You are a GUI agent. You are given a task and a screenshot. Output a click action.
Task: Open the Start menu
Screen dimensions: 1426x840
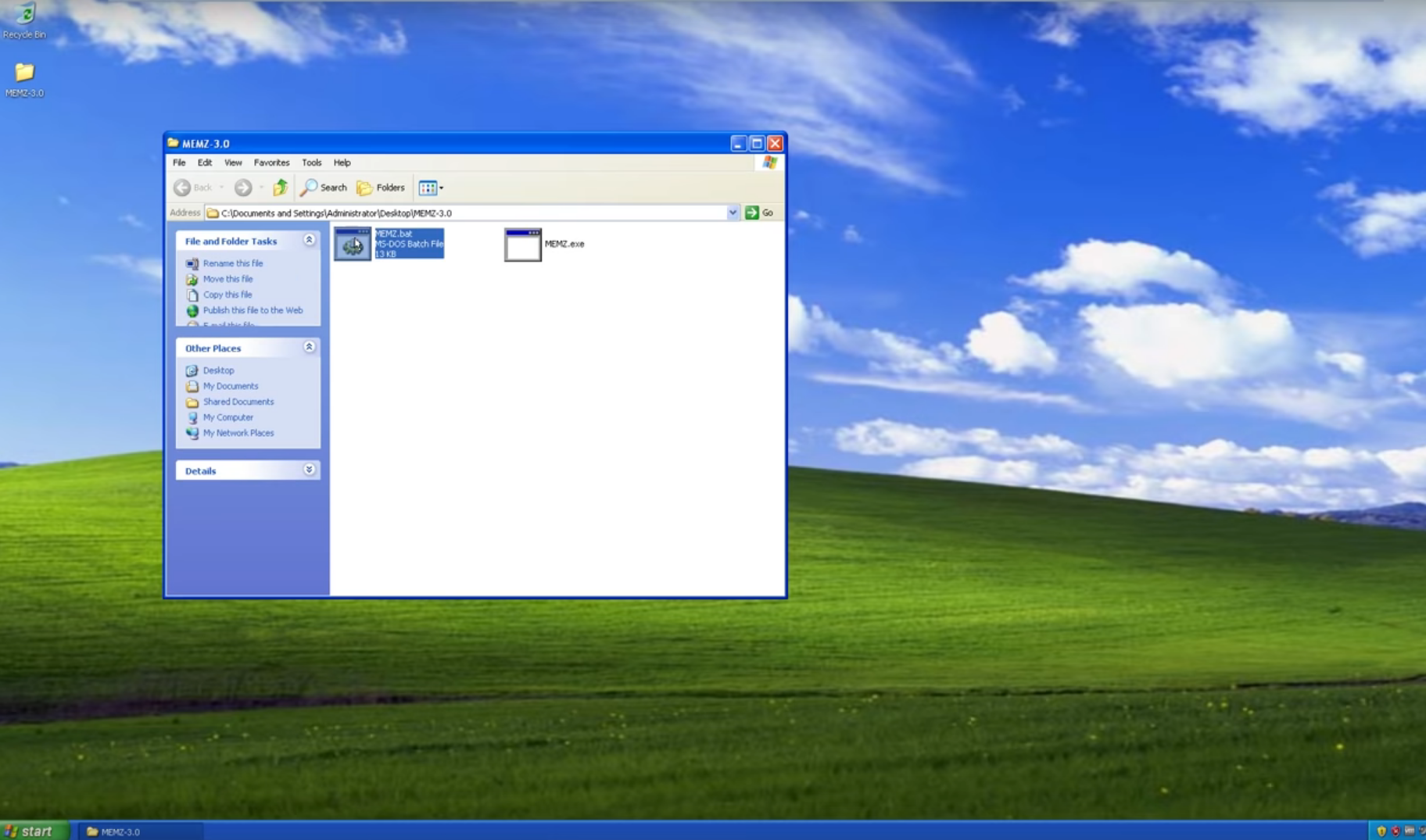click(34, 831)
